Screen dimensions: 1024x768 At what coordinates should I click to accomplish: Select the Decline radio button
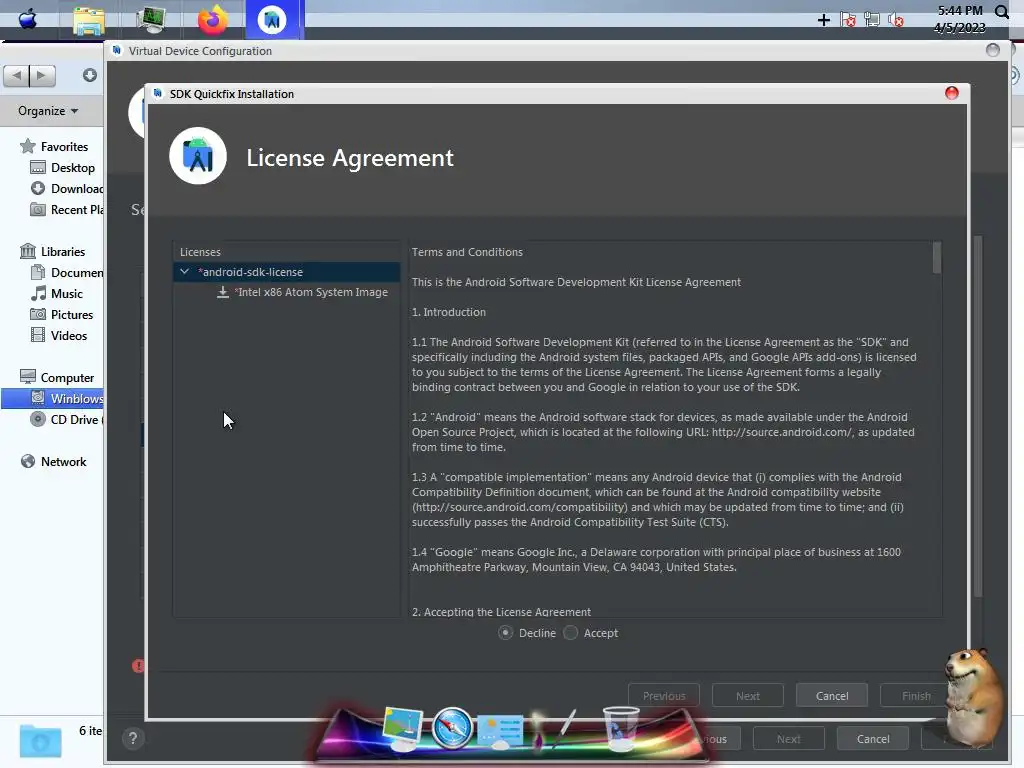(x=505, y=633)
